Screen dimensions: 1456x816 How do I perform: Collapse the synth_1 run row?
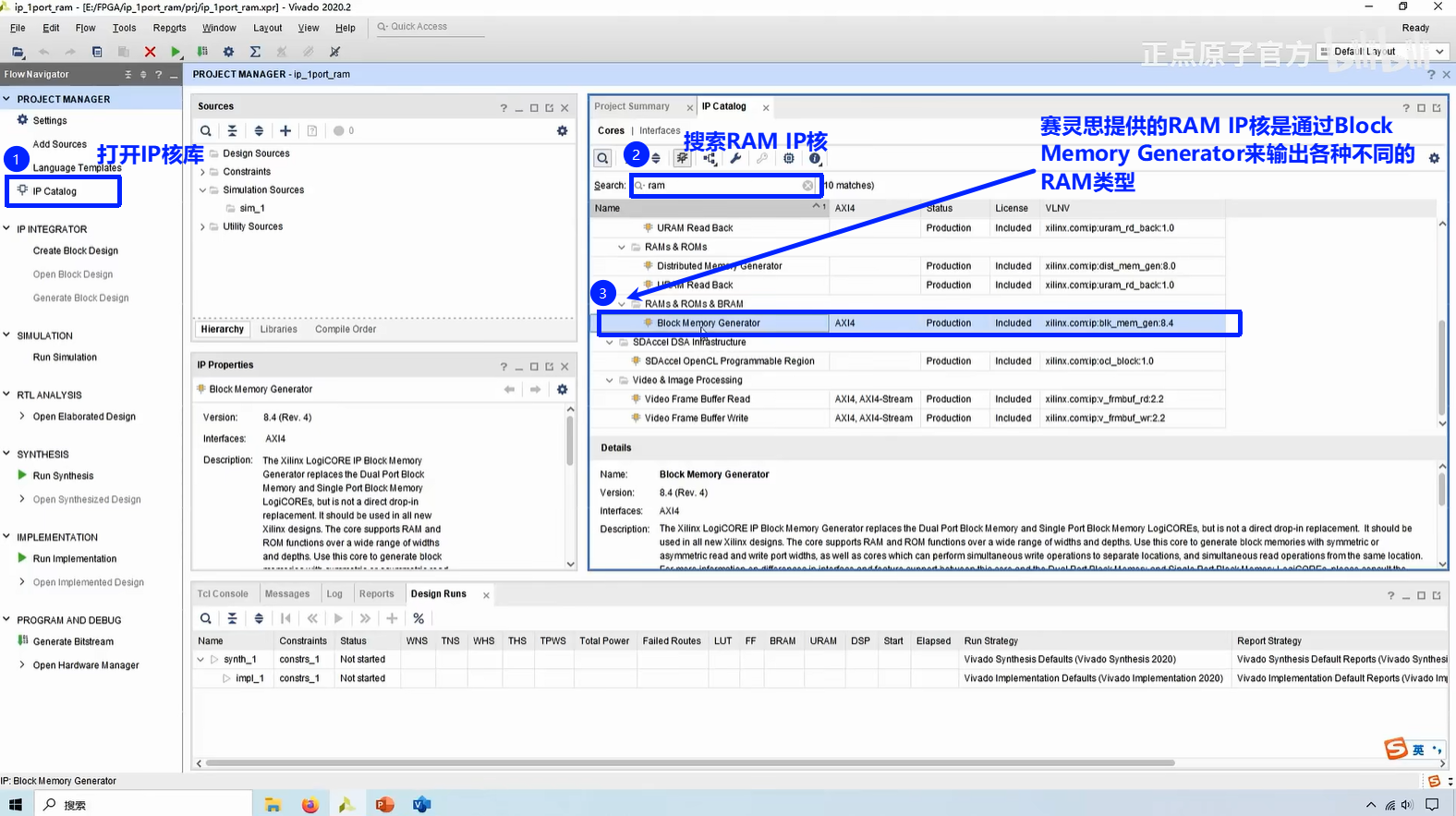(200, 660)
